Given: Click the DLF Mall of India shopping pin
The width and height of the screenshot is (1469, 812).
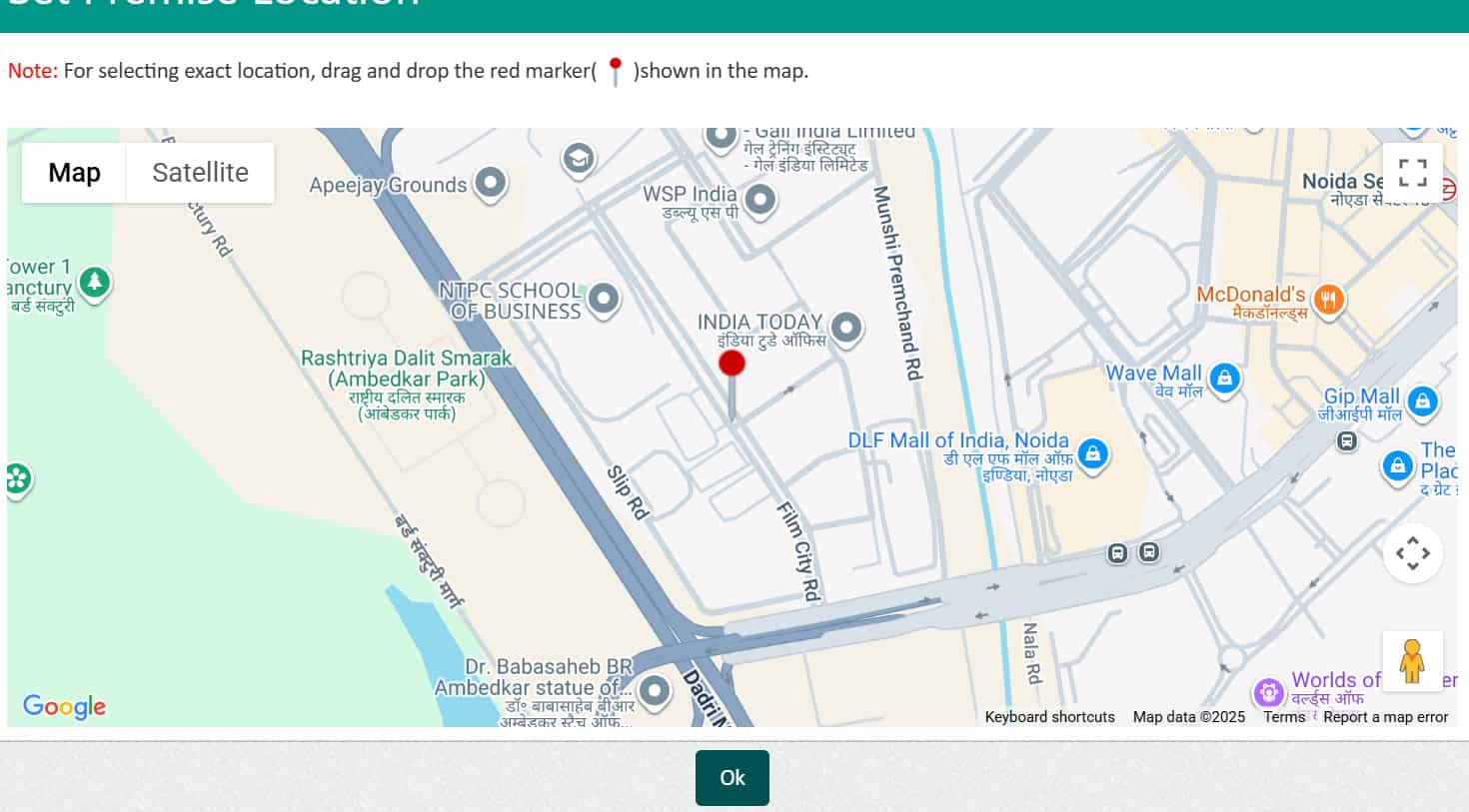Looking at the screenshot, I should click(1093, 454).
